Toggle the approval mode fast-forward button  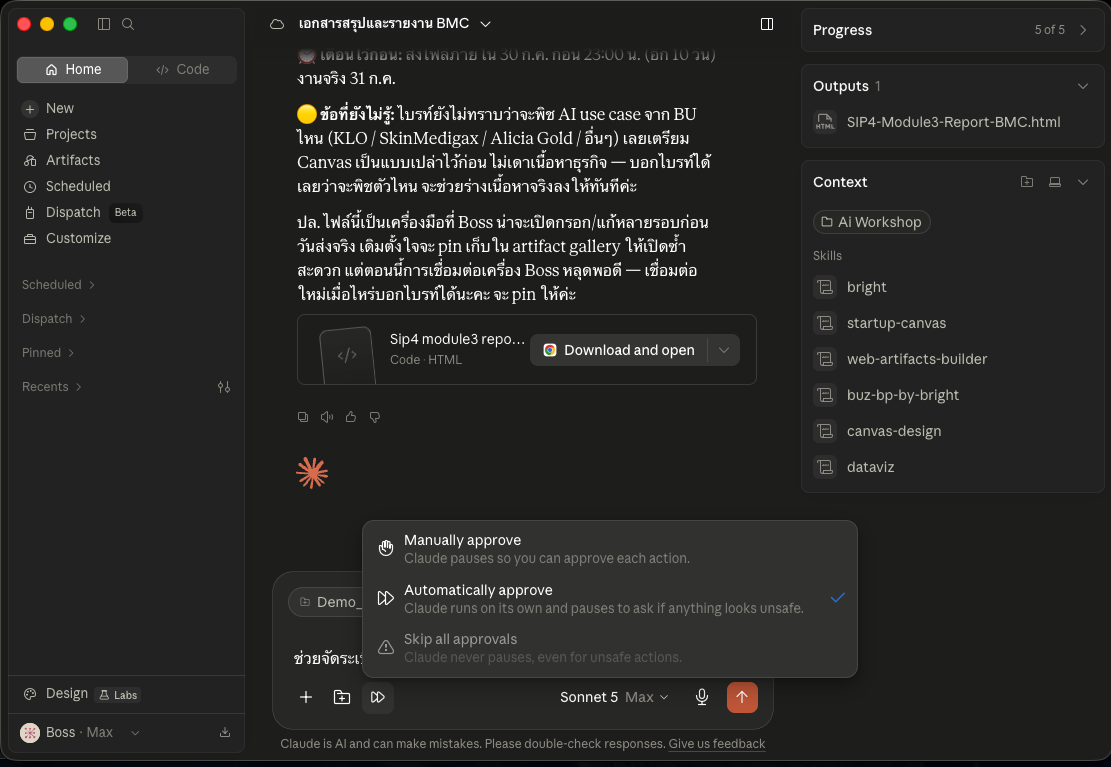pos(378,697)
